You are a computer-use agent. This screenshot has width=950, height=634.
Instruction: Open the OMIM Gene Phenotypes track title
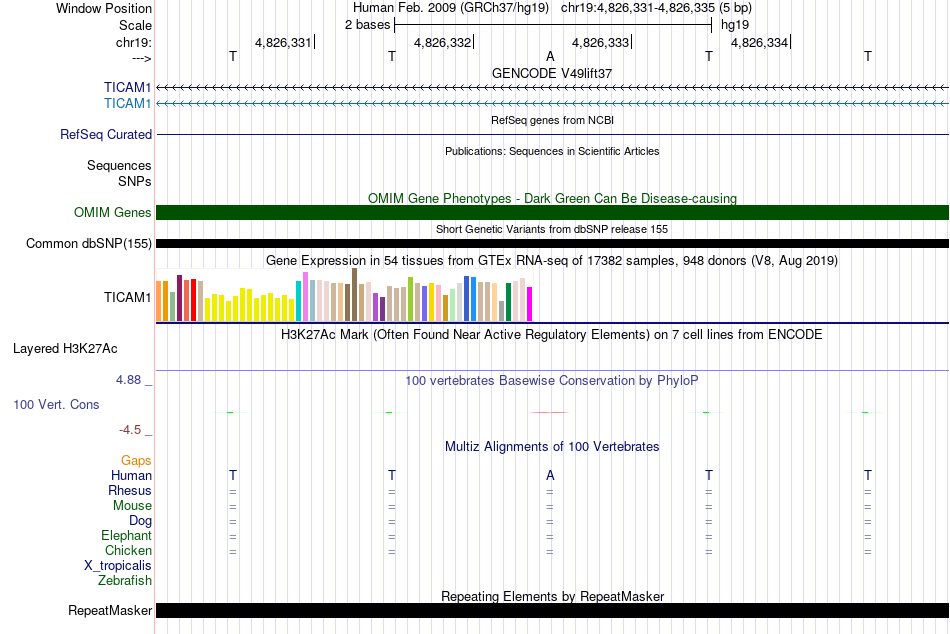[x=552, y=198]
